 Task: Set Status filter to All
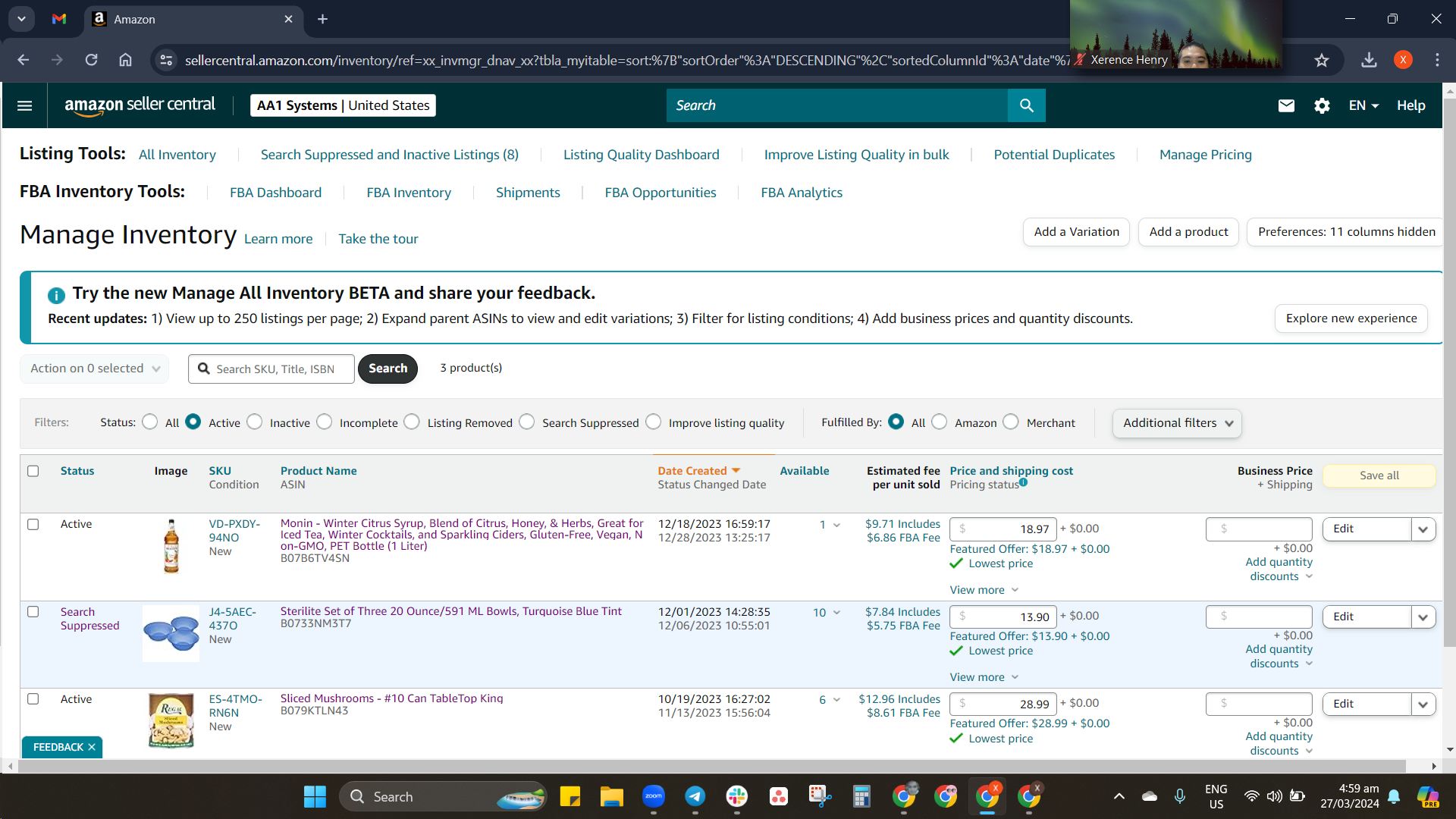[x=150, y=422]
